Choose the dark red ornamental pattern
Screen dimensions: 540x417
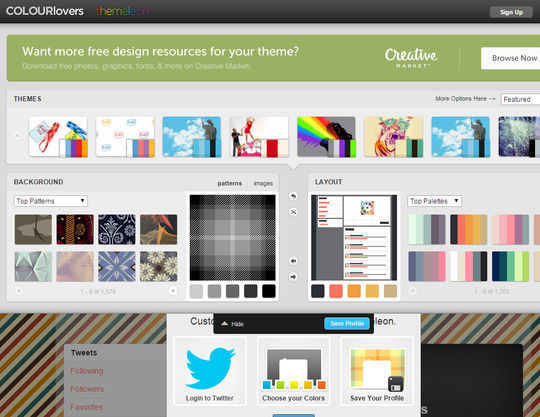point(75,229)
